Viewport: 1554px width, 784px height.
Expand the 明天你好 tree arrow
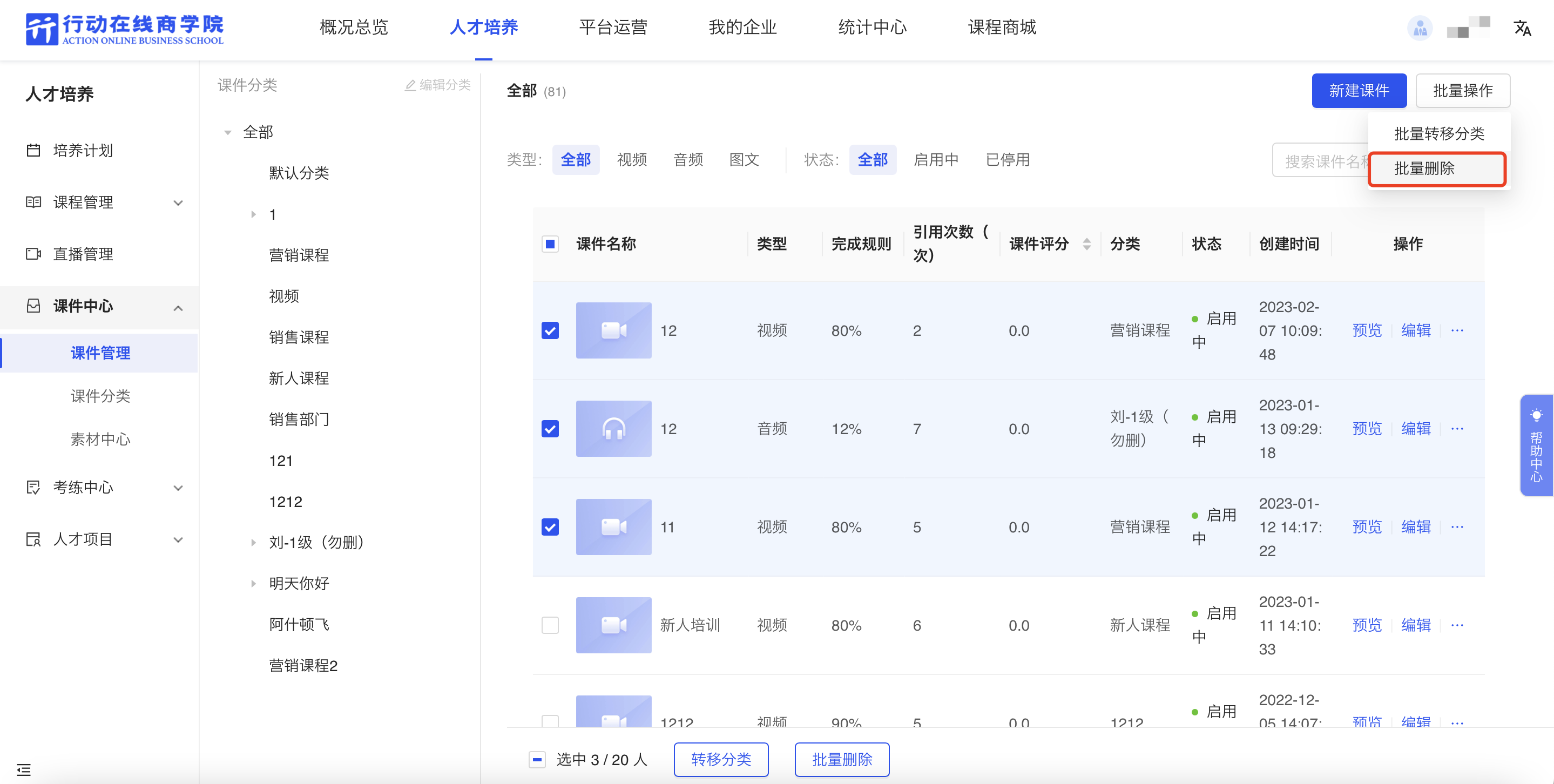point(254,584)
